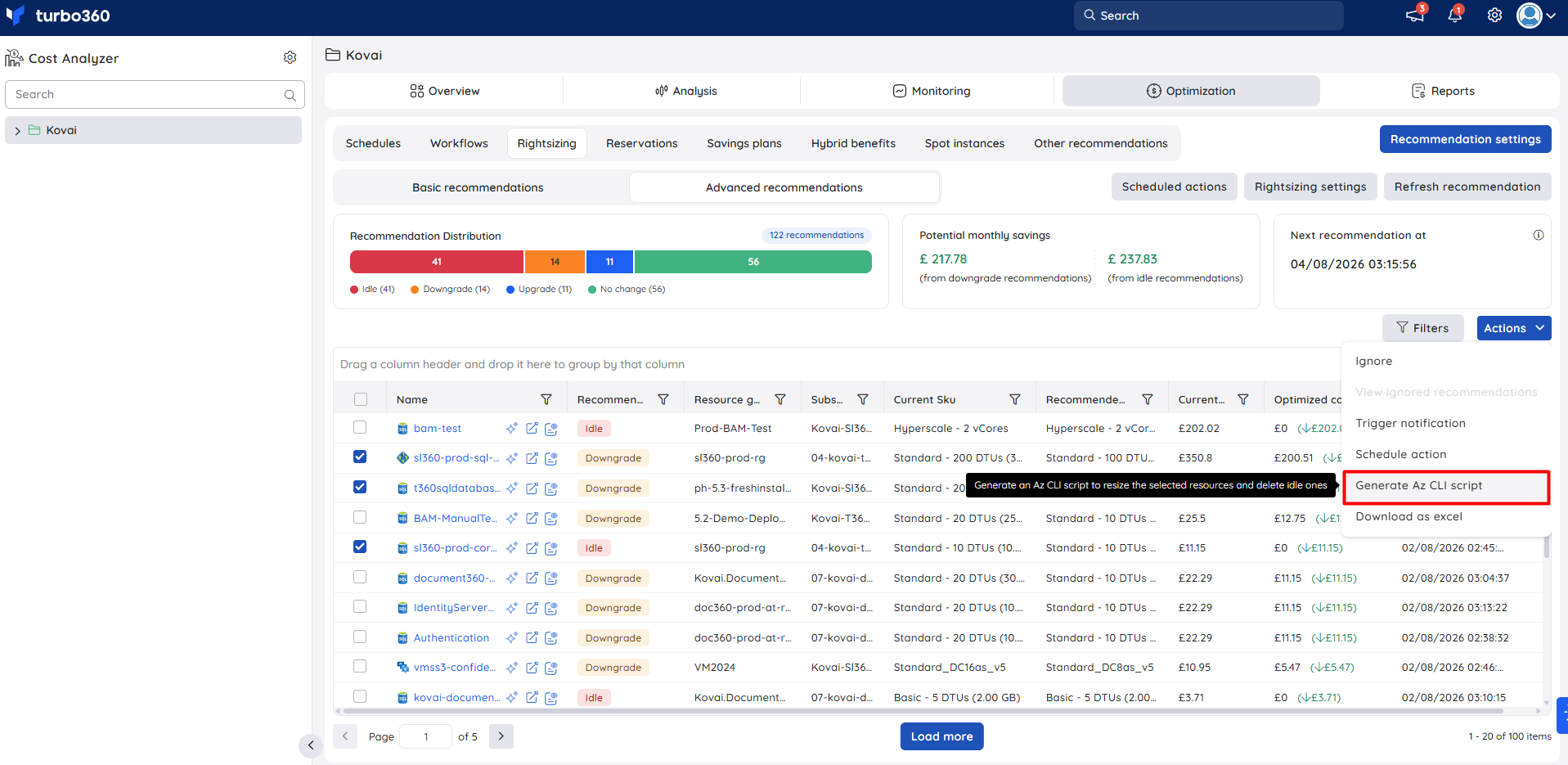The image size is (1568, 765).
Task: Click the page number input field
Action: coord(426,736)
